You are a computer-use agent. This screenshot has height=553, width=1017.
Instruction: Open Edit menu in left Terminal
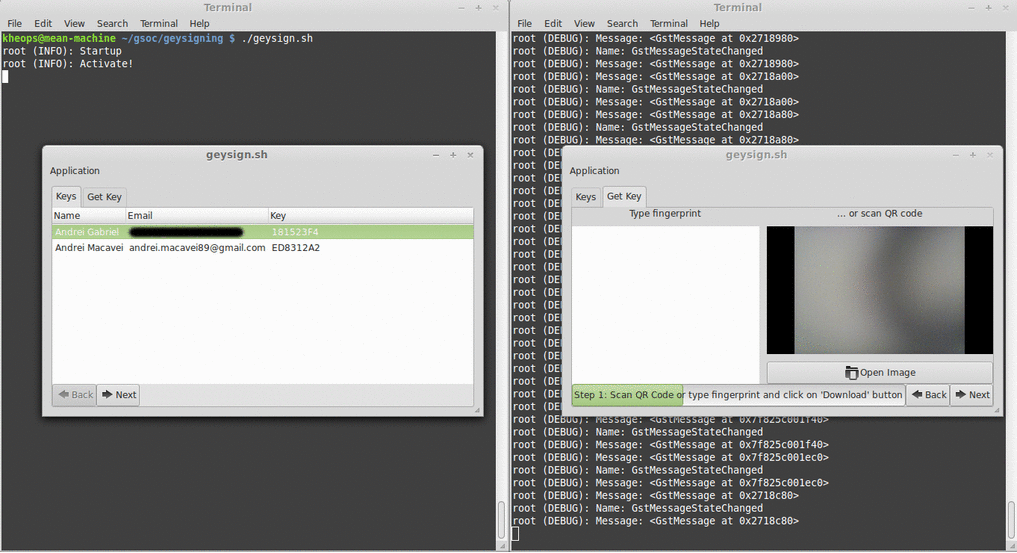[x=43, y=23]
